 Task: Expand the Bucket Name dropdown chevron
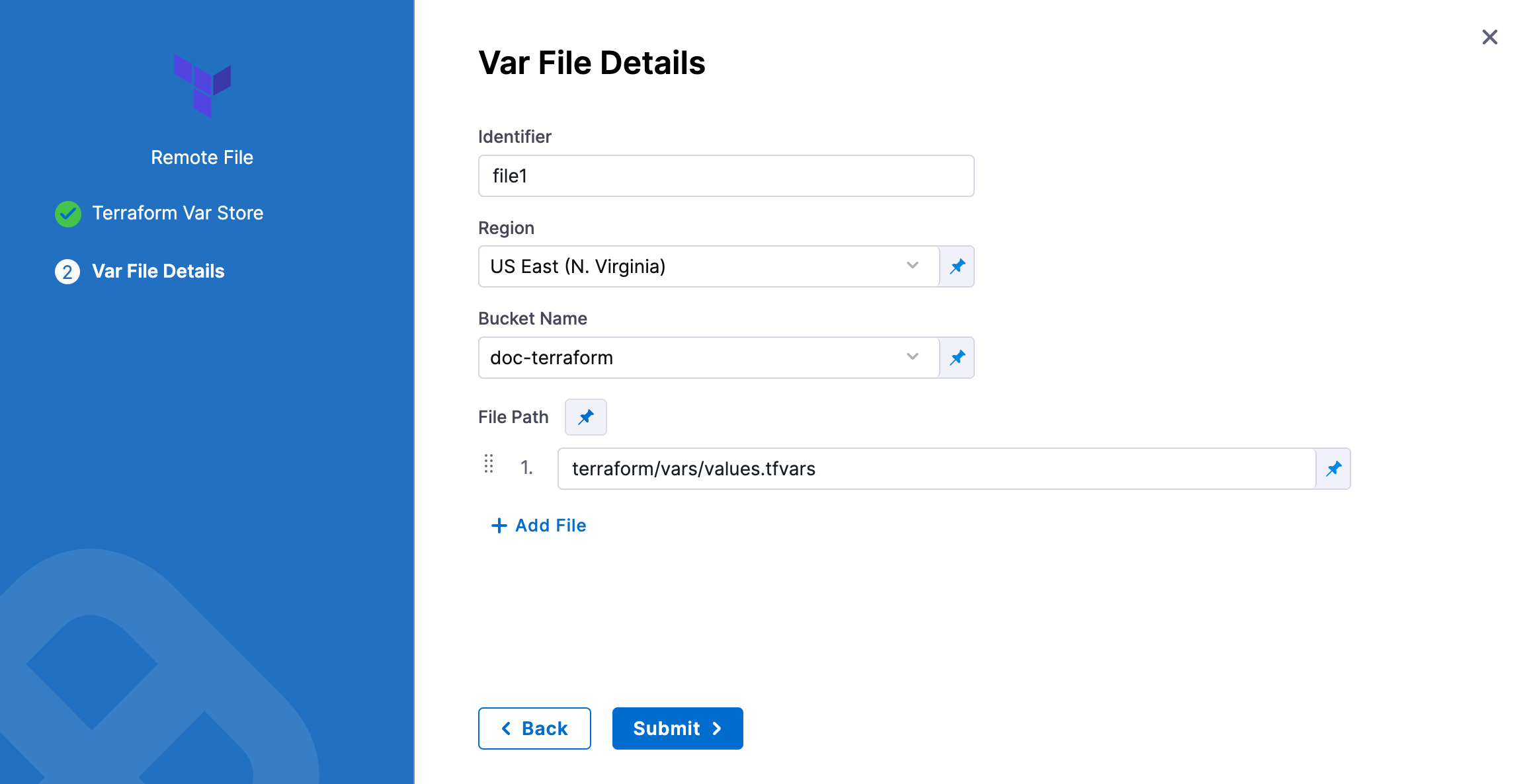point(913,357)
